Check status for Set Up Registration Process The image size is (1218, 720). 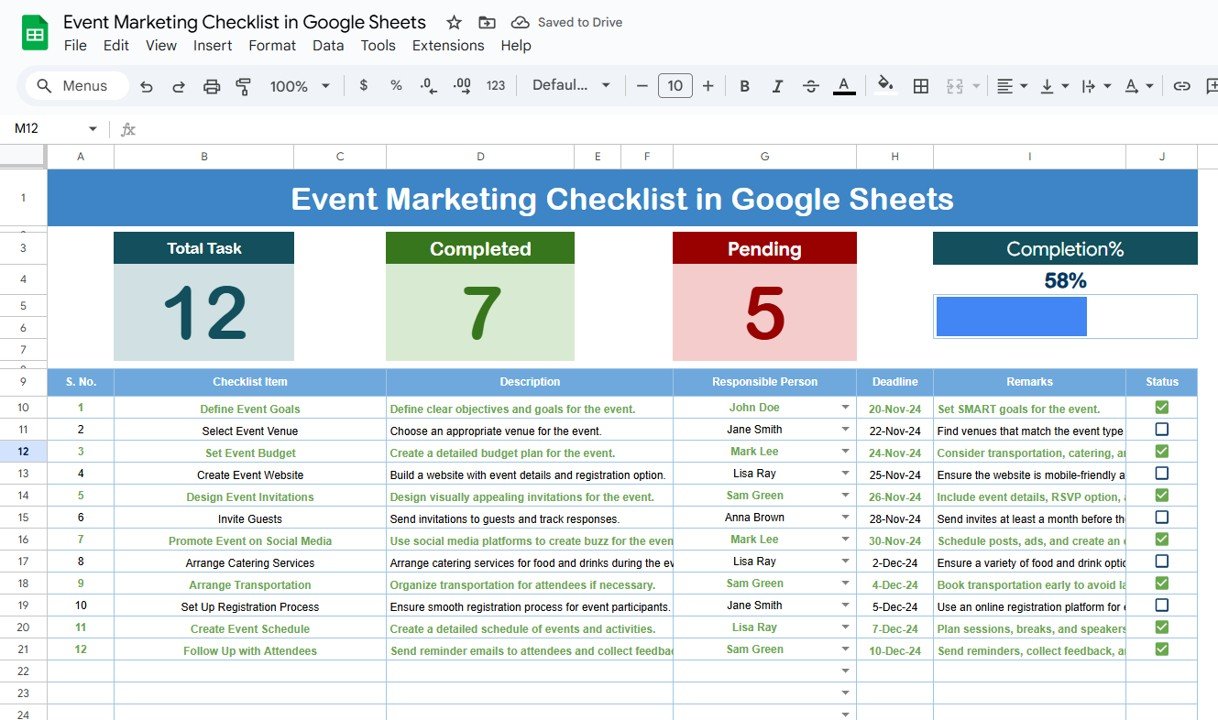click(1162, 605)
